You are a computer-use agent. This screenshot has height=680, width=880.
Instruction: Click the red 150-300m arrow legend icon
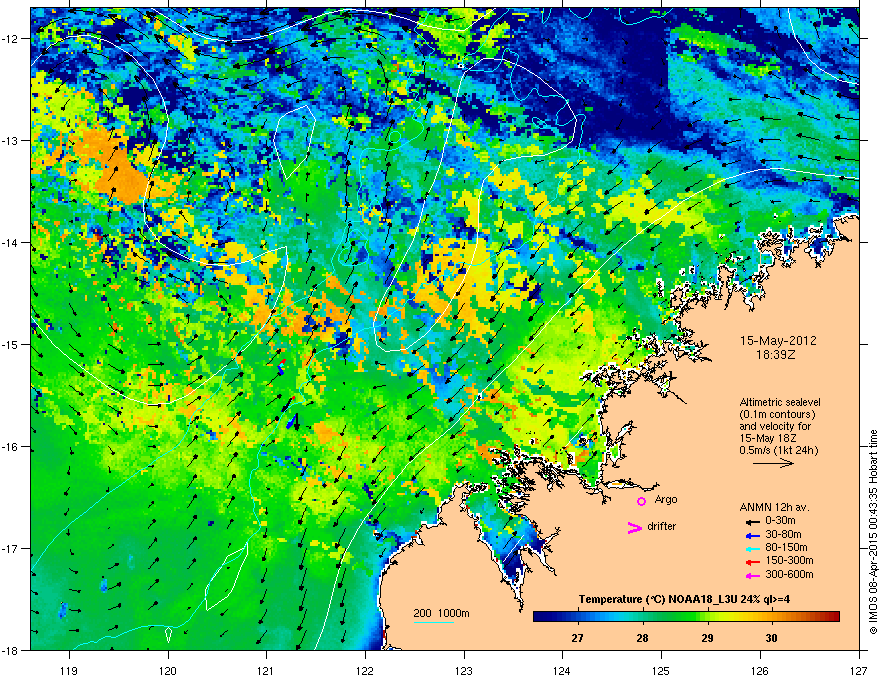(753, 562)
